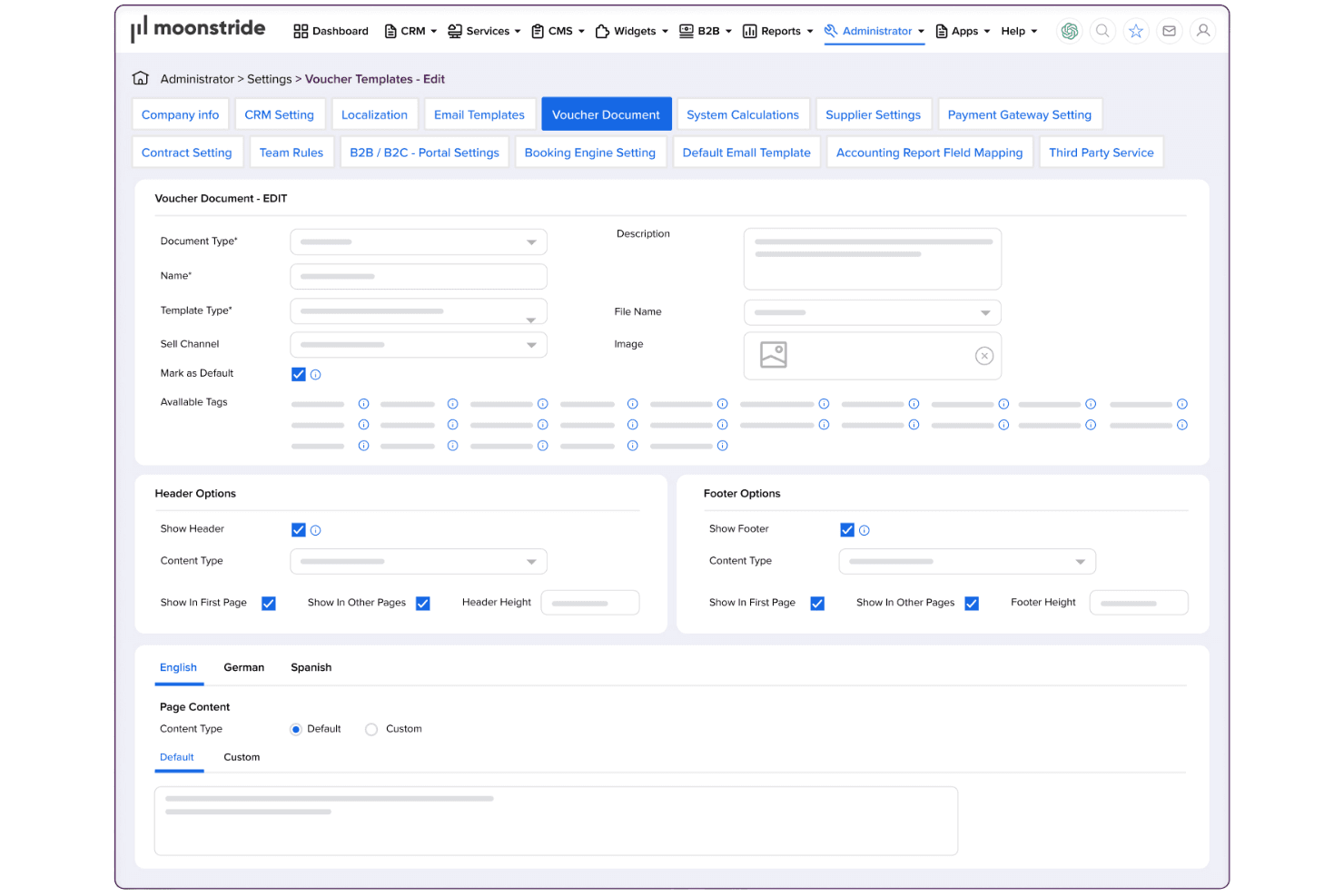Open the Email Templates settings tab
This screenshot has height=896, width=1344.
click(479, 114)
